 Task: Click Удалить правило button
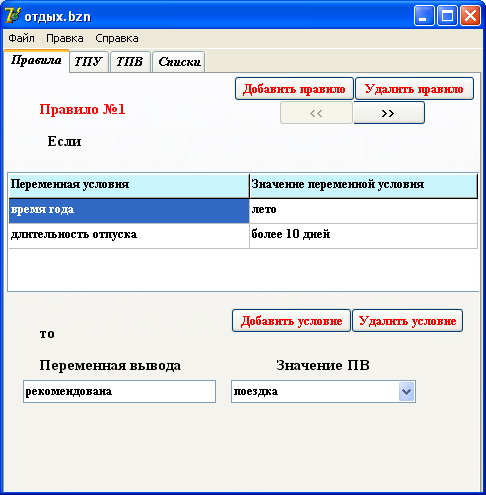click(x=414, y=89)
